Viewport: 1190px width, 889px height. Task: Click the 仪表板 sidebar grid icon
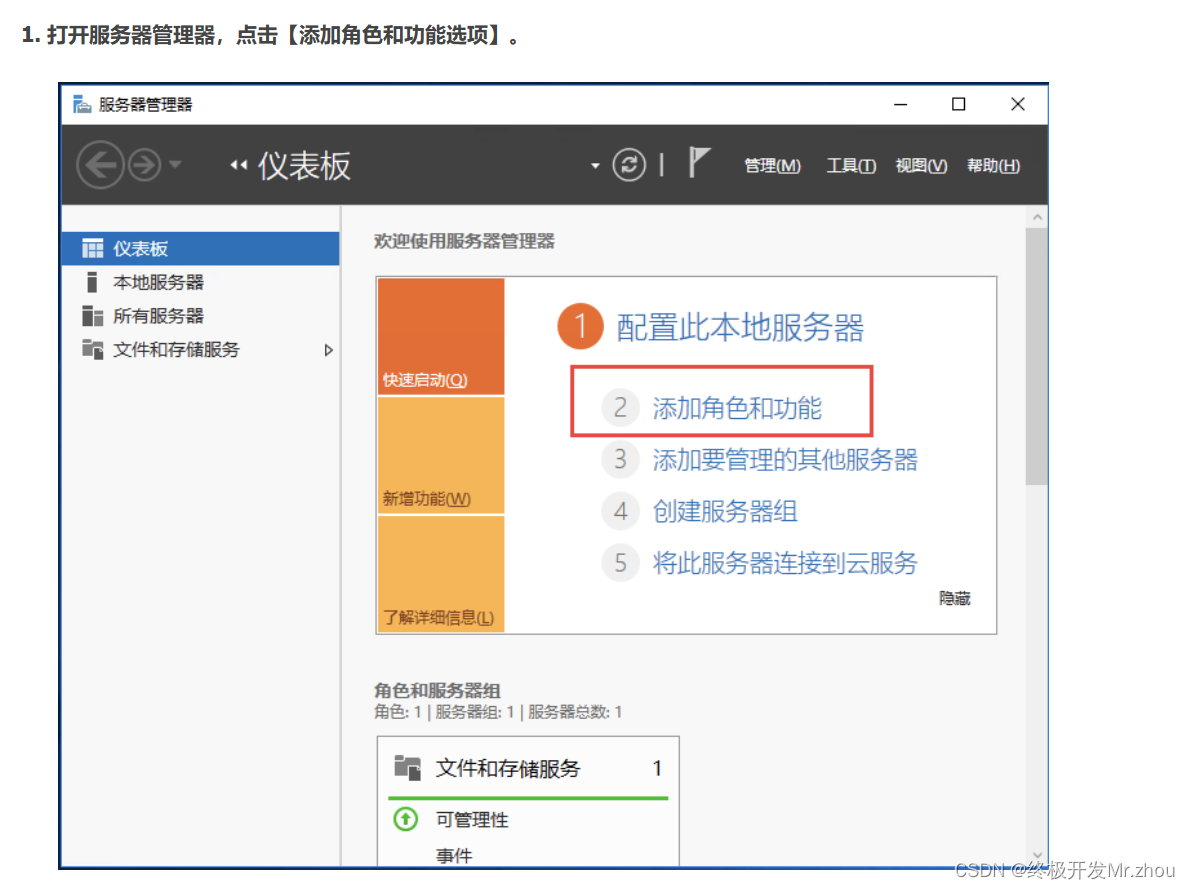[93, 248]
